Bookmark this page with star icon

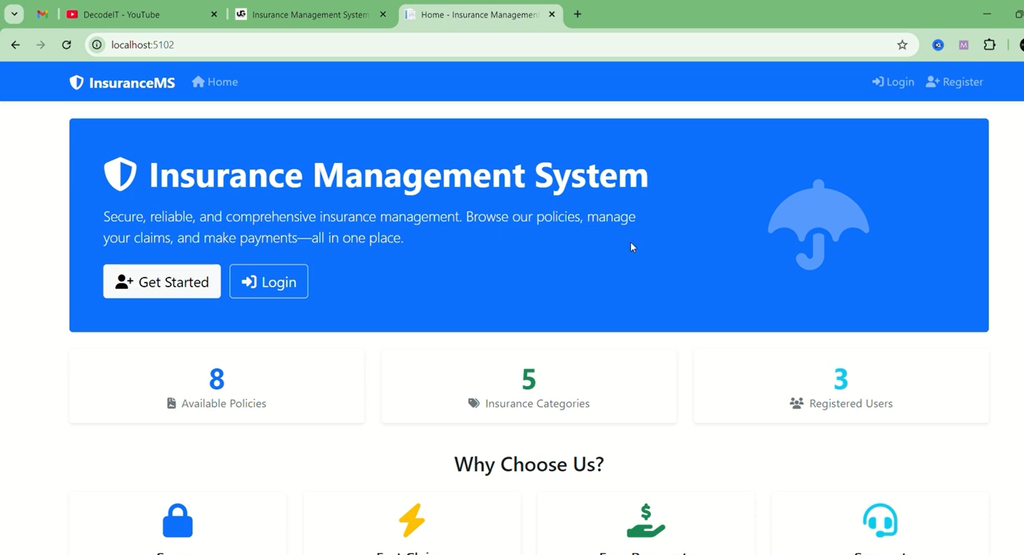pos(902,45)
